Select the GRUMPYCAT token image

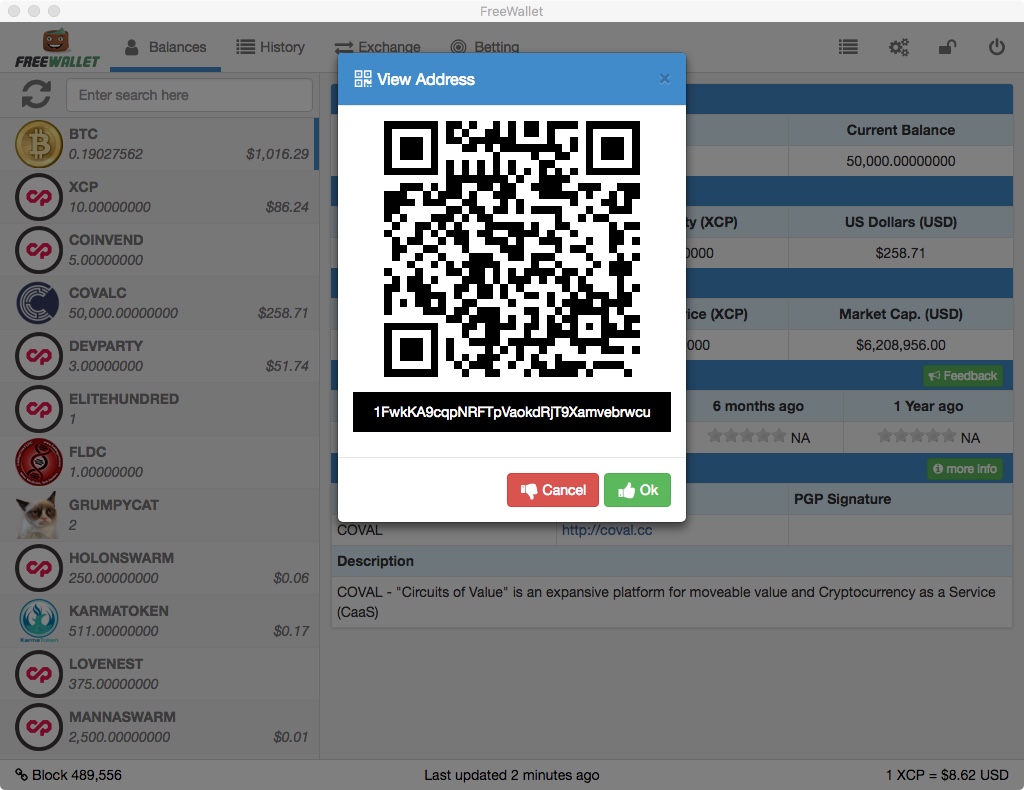click(39, 514)
